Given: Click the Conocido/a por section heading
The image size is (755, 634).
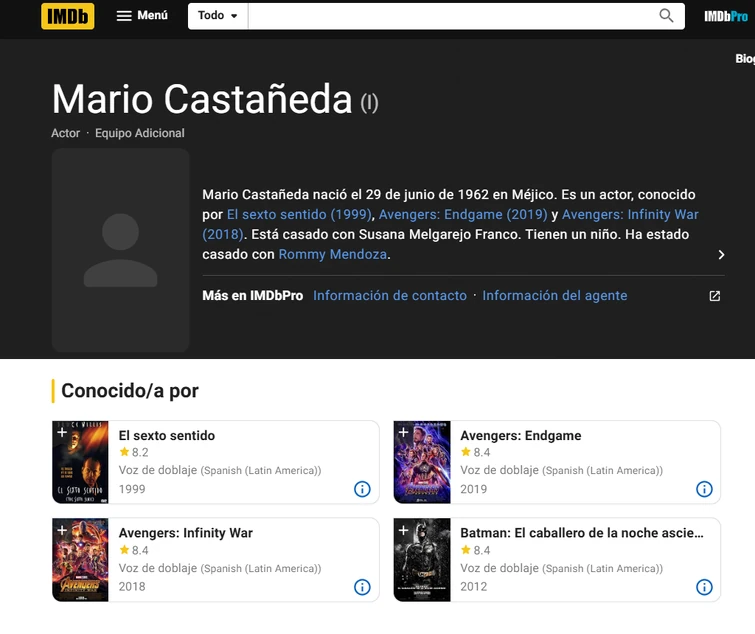Looking at the screenshot, I should coord(130,390).
